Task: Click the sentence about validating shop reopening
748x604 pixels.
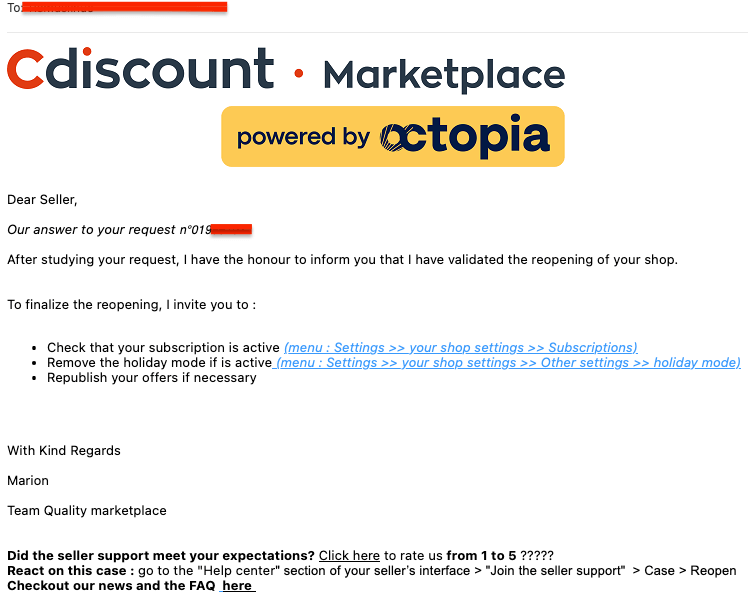Action: pos(342,260)
